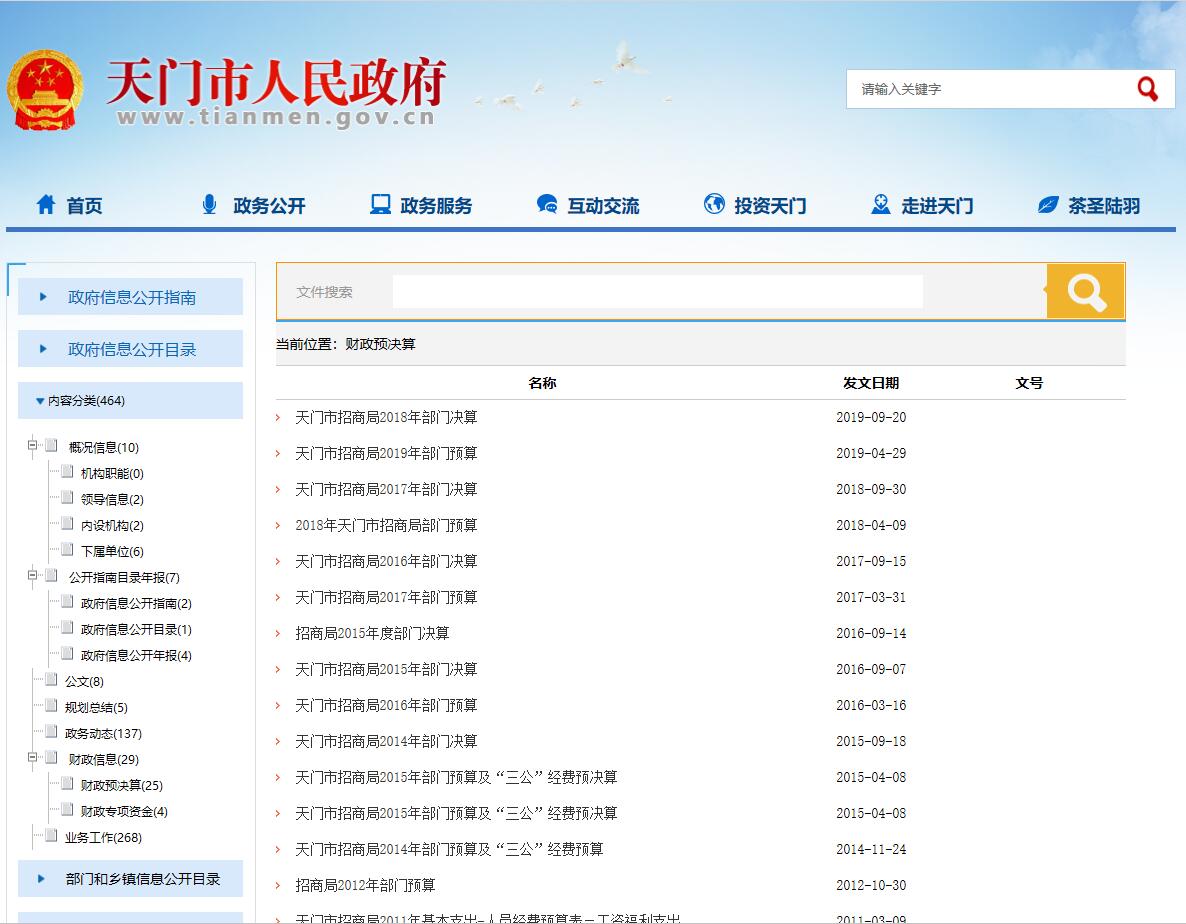Select the 财政预决算(25) tree item
1186x924 pixels.
tap(121, 785)
